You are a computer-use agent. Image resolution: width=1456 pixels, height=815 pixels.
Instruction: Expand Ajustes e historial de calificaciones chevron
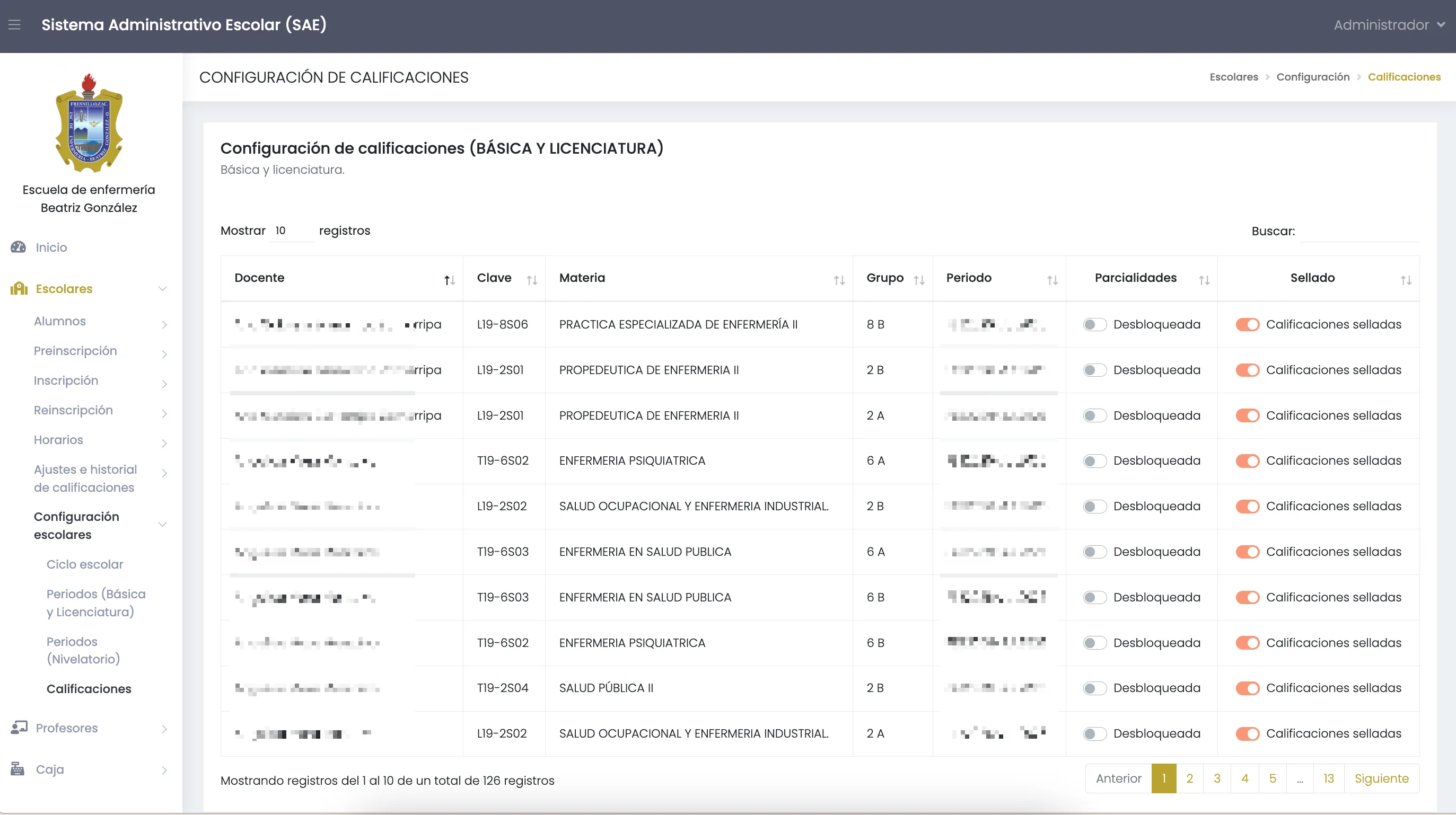pos(164,473)
